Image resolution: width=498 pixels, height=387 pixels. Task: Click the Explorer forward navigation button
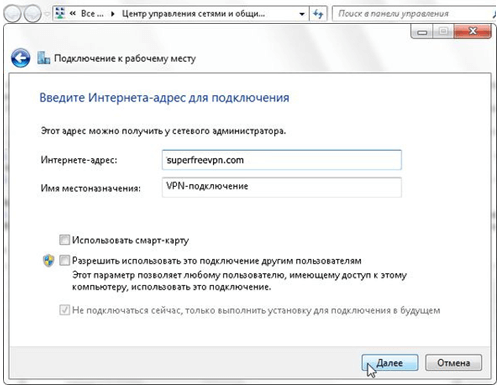tap(32, 14)
